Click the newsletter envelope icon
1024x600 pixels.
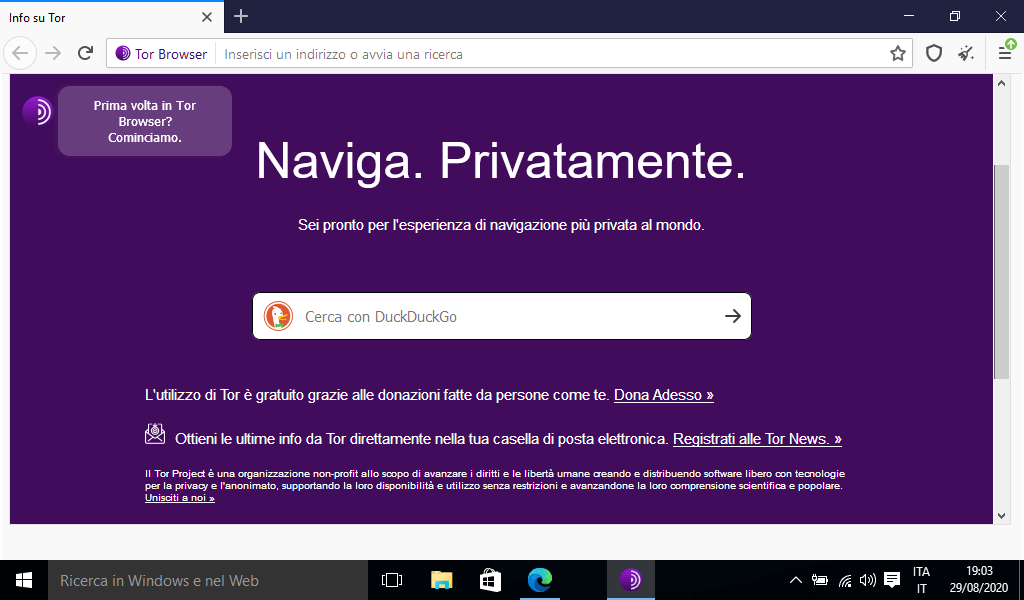pyautogui.click(x=155, y=434)
